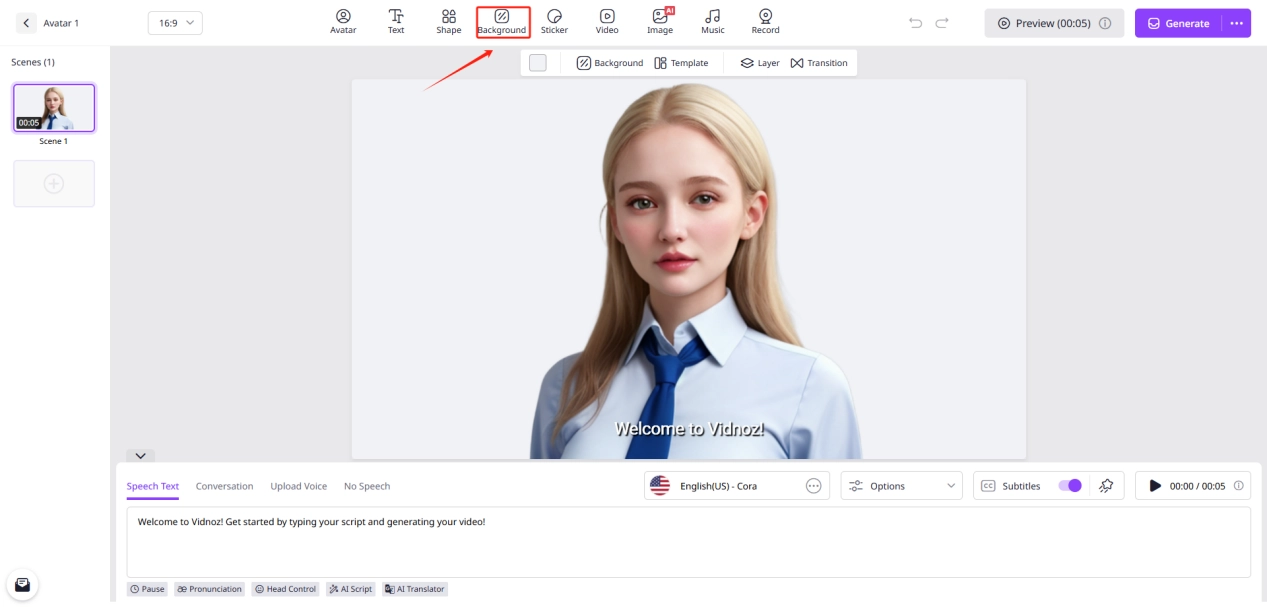The height and width of the screenshot is (607, 1267).
Task: Open the Avatar tool
Action: pyautogui.click(x=343, y=21)
